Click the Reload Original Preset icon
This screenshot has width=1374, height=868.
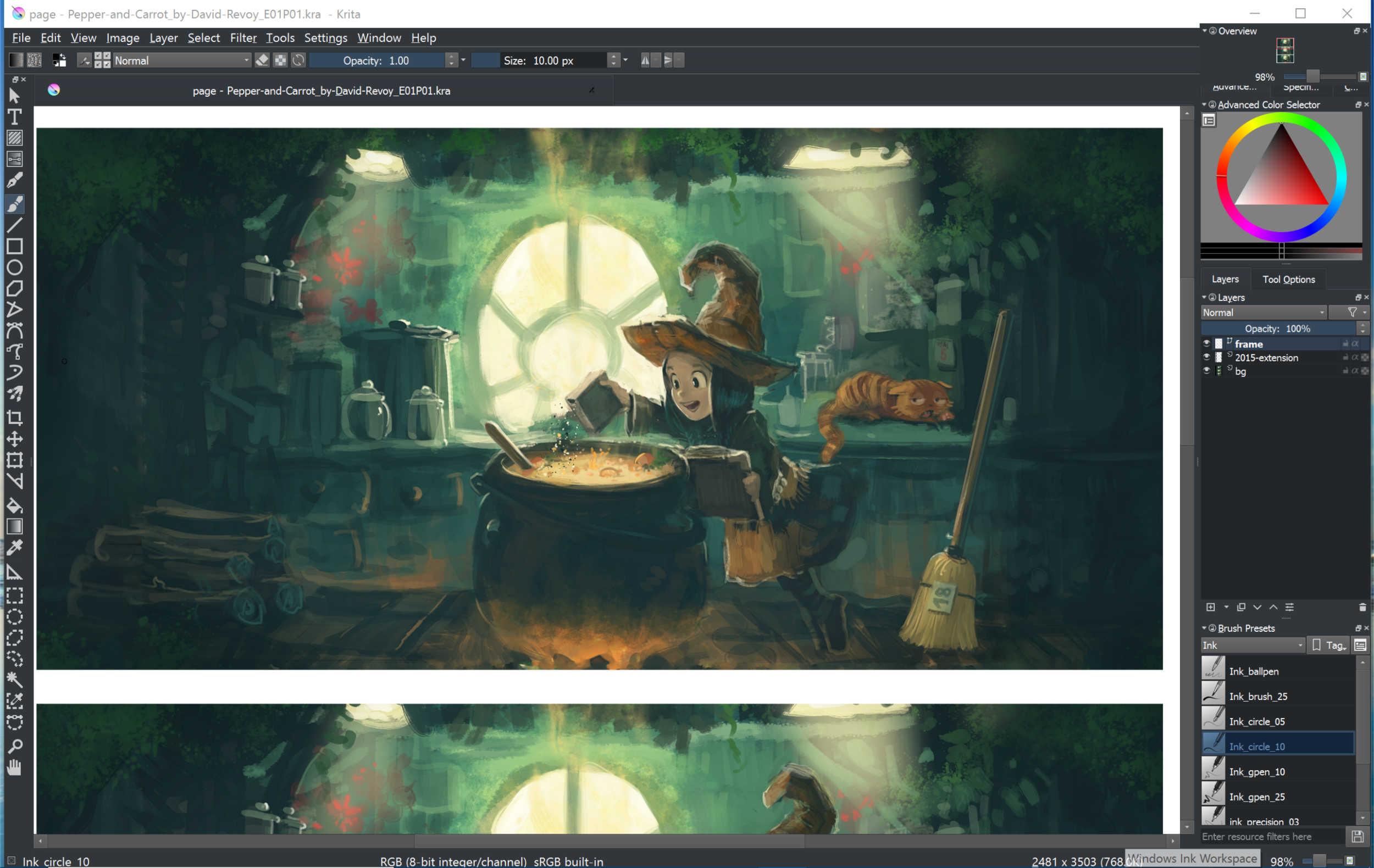pyautogui.click(x=298, y=60)
